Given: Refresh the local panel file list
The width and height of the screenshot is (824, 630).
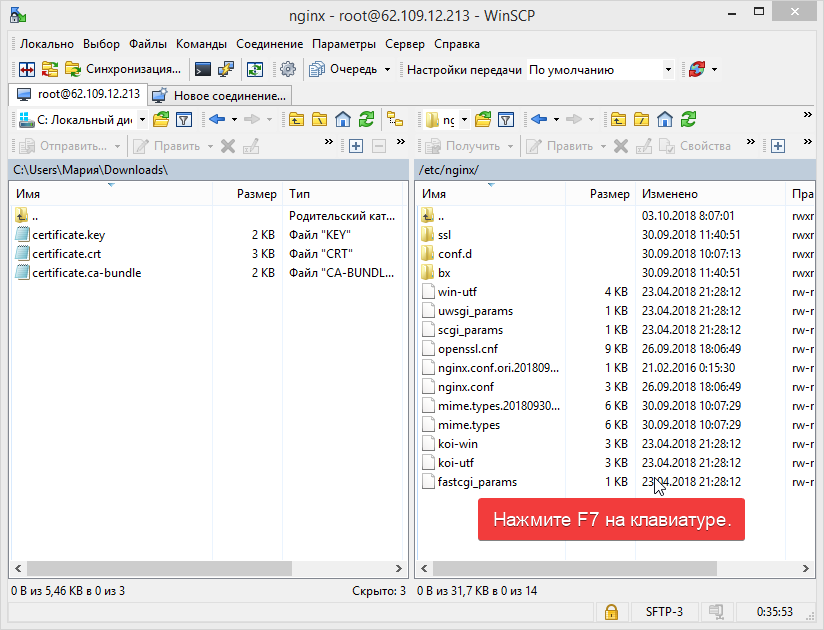Looking at the screenshot, I should point(366,120).
